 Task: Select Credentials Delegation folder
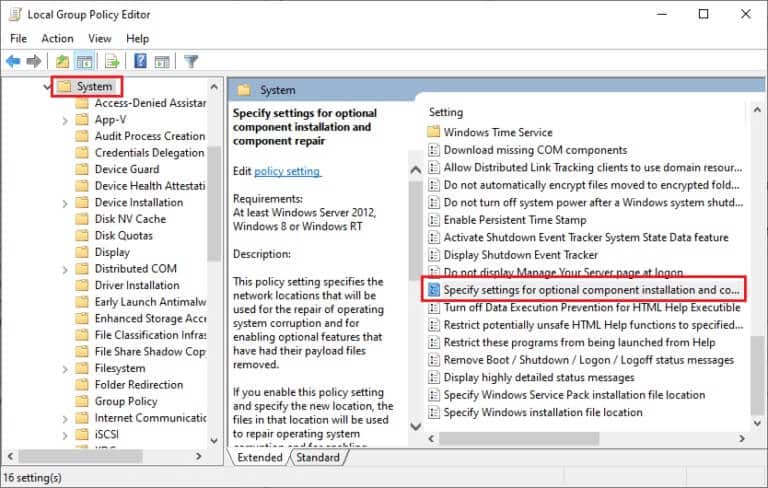[140, 153]
